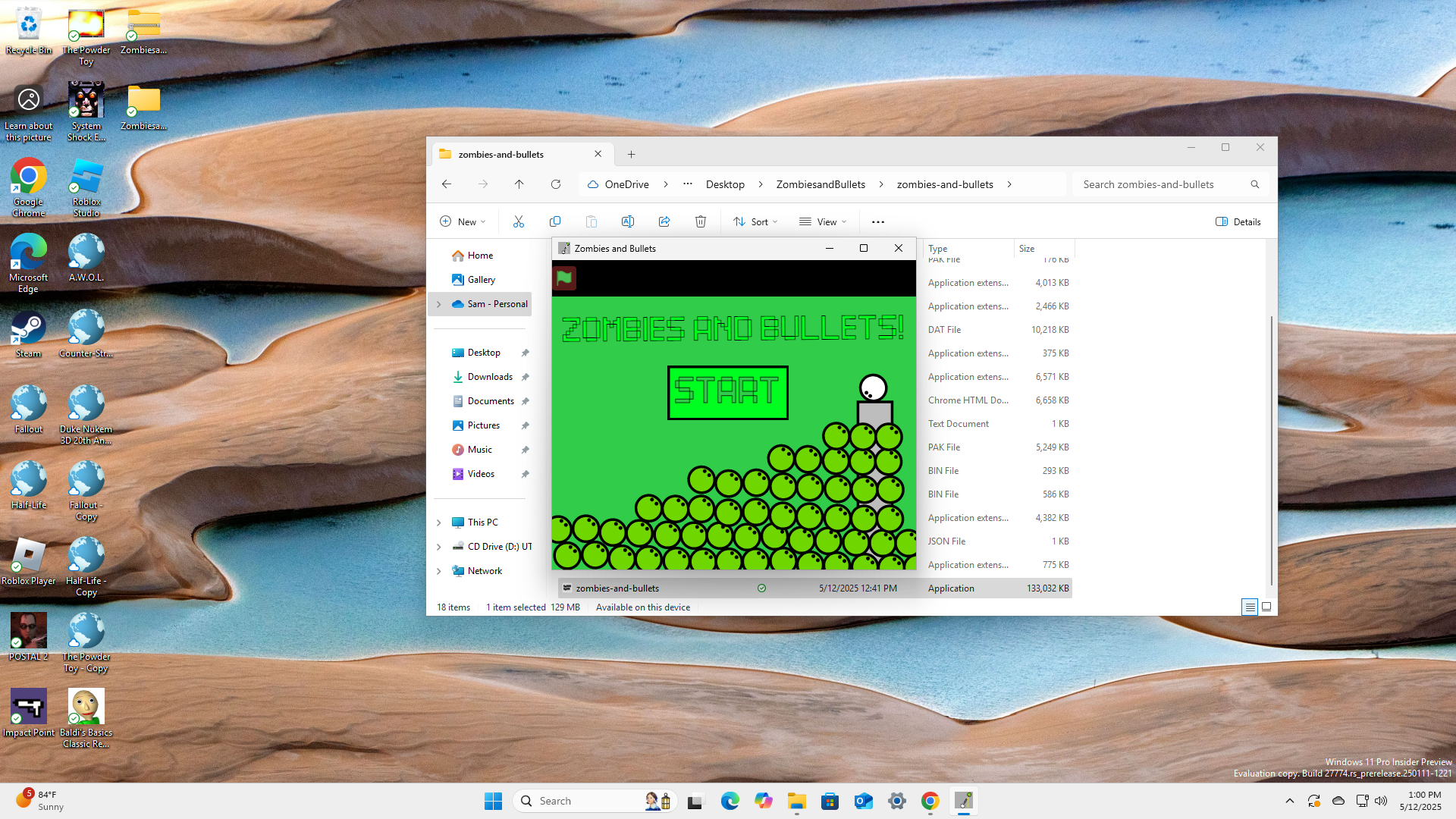The height and width of the screenshot is (819, 1456).
Task: Switch to large thumbnails view toggle
Action: (x=1266, y=607)
